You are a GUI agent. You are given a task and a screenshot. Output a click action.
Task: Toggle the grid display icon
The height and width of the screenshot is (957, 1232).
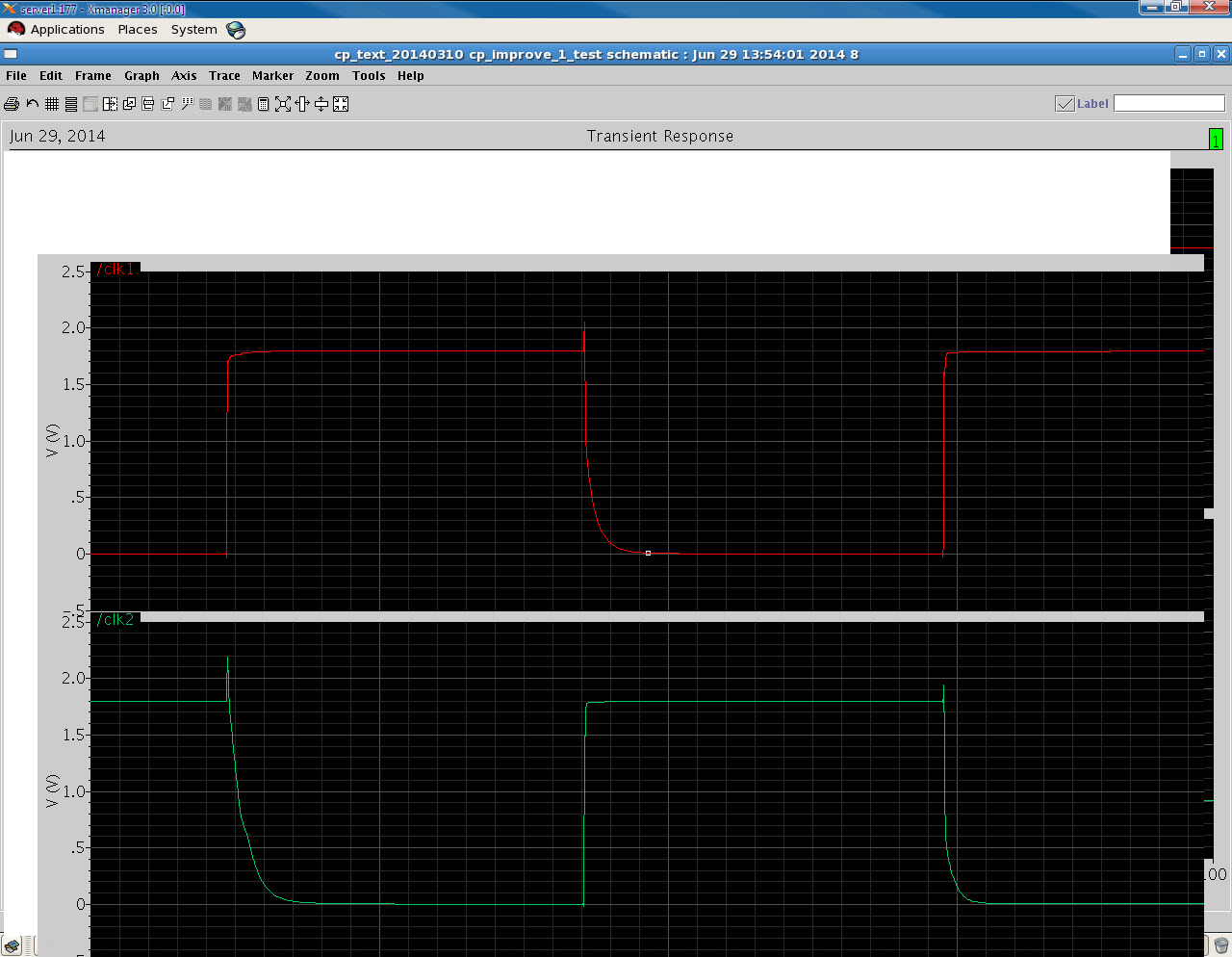(x=52, y=104)
